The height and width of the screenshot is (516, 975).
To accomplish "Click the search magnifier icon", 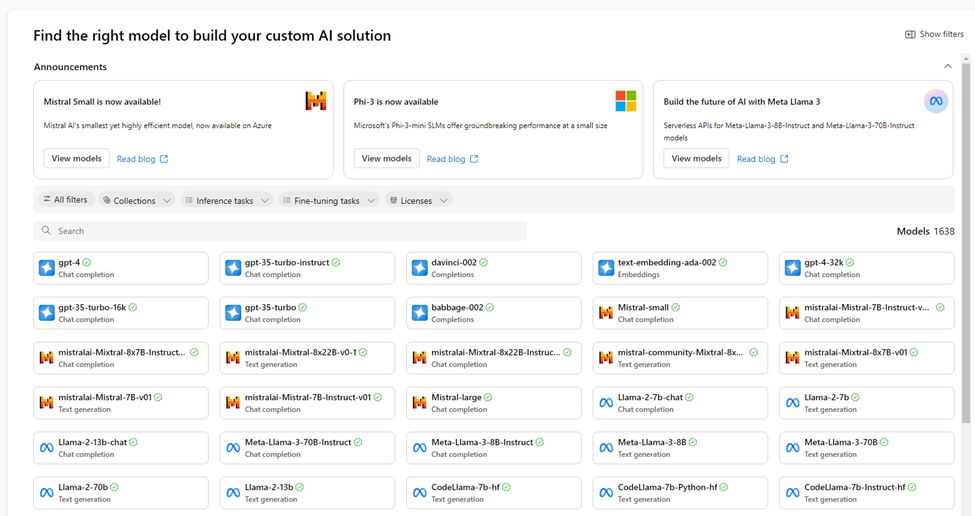I will [x=46, y=231].
